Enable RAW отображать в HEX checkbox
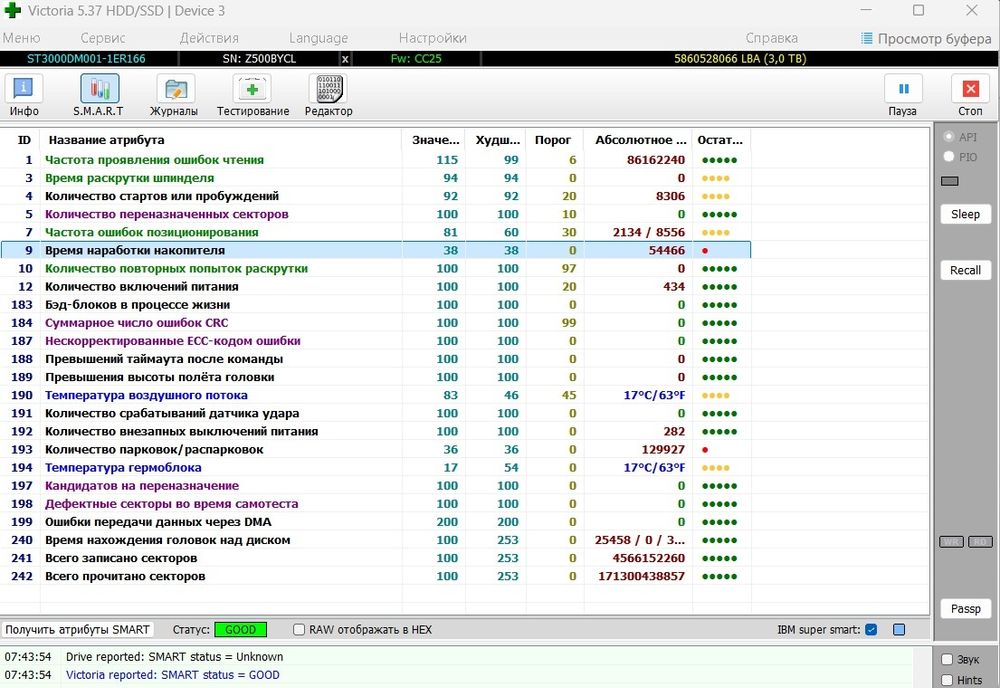The image size is (1000, 688). pyautogui.click(x=299, y=630)
